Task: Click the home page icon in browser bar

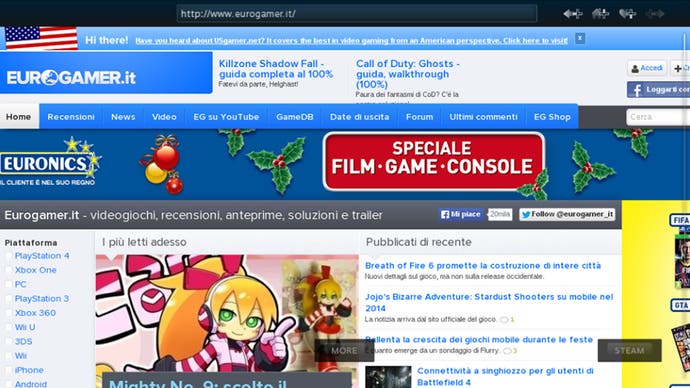Action: (600, 14)
